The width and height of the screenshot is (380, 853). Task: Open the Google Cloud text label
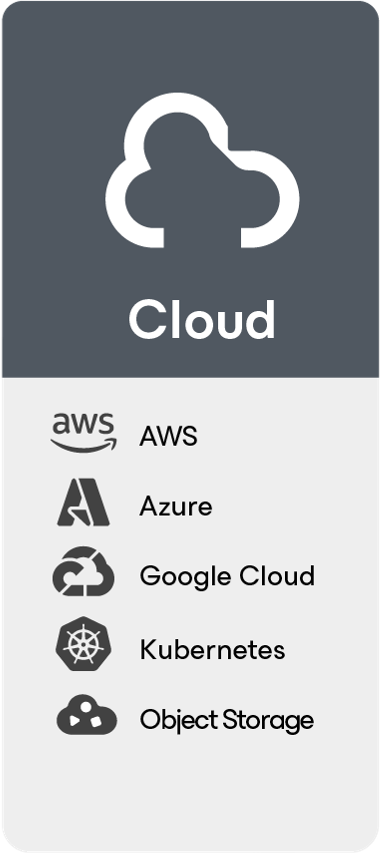point(227,577)
